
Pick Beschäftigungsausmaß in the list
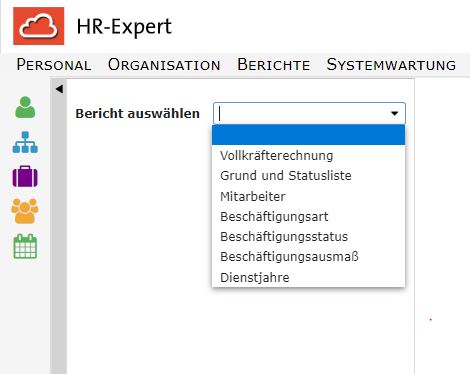(x=308, y=257)
